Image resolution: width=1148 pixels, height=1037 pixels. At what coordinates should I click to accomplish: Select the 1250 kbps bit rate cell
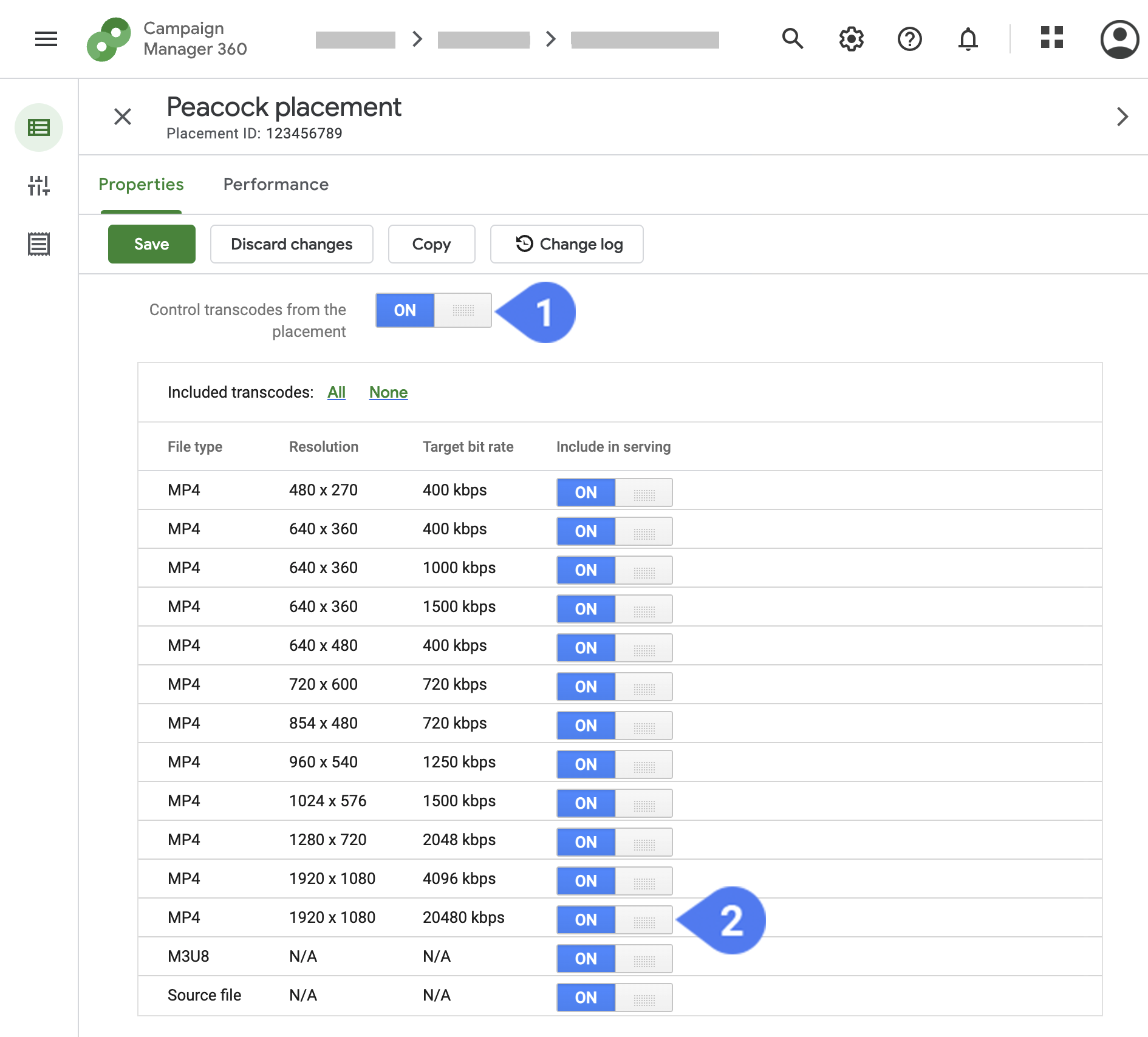click(459, 762)
